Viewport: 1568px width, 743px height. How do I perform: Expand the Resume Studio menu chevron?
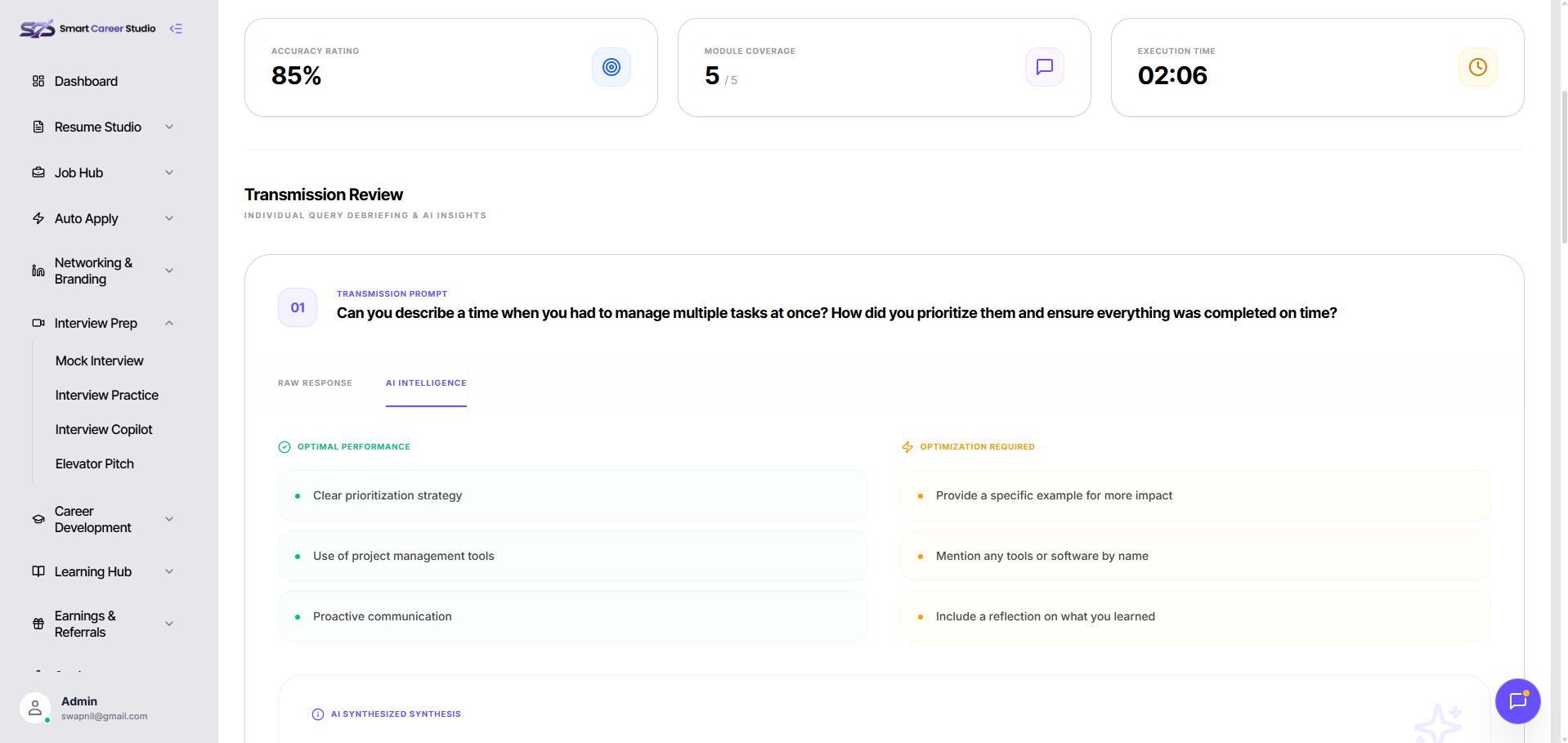coord(169,127)
